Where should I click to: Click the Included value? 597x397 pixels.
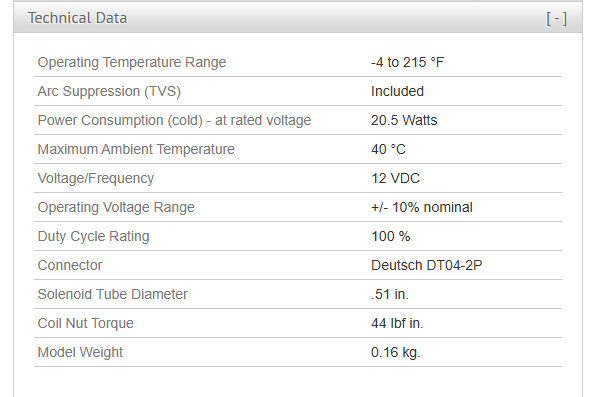(x=397, y=91)
